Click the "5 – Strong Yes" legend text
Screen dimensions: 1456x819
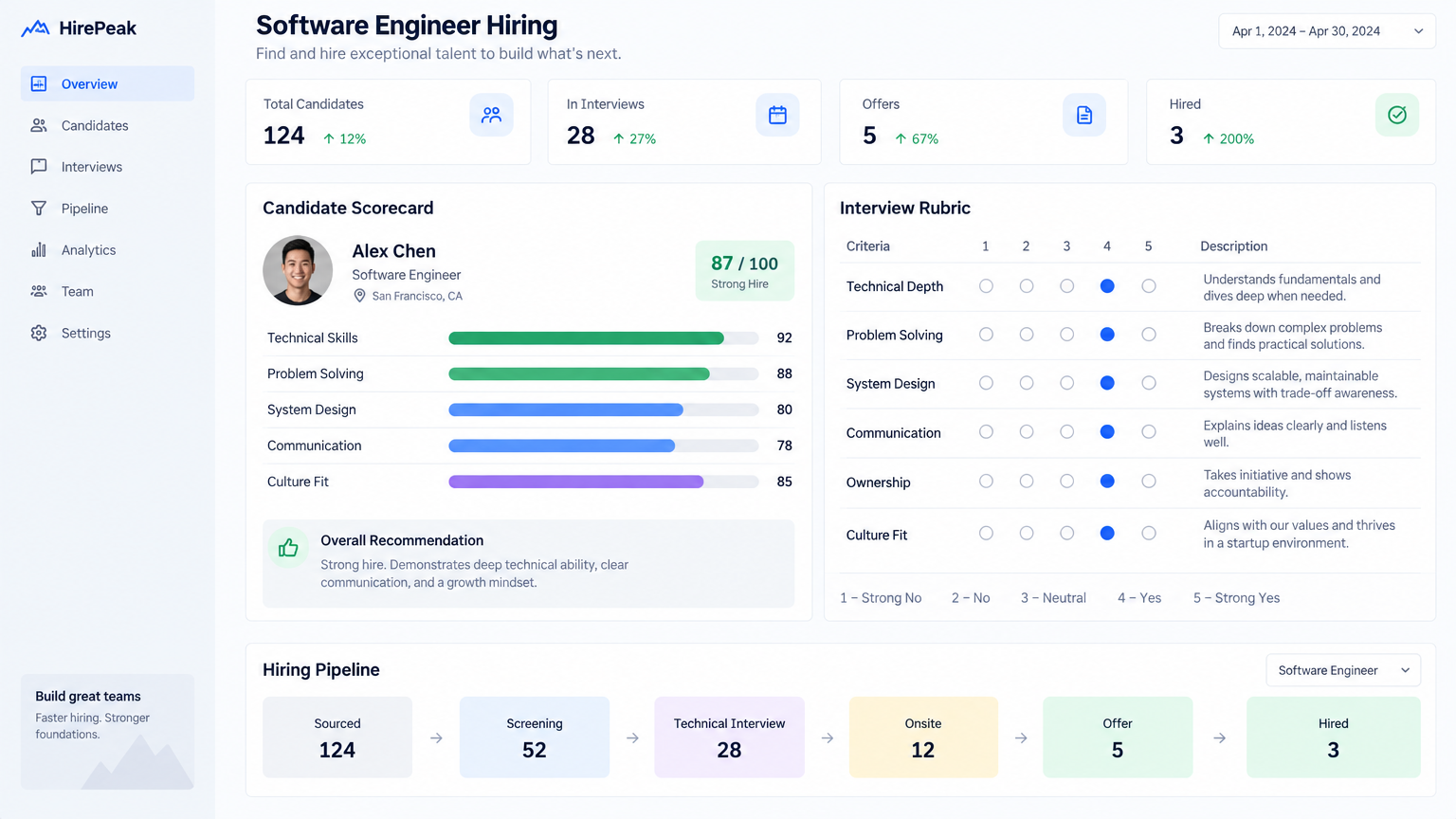pos(1236,598)
